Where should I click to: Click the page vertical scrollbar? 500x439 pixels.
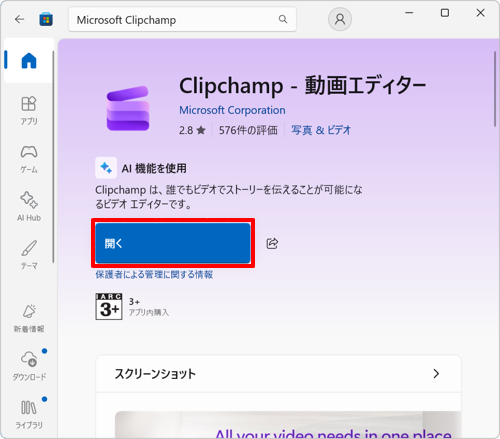point(495,89)
